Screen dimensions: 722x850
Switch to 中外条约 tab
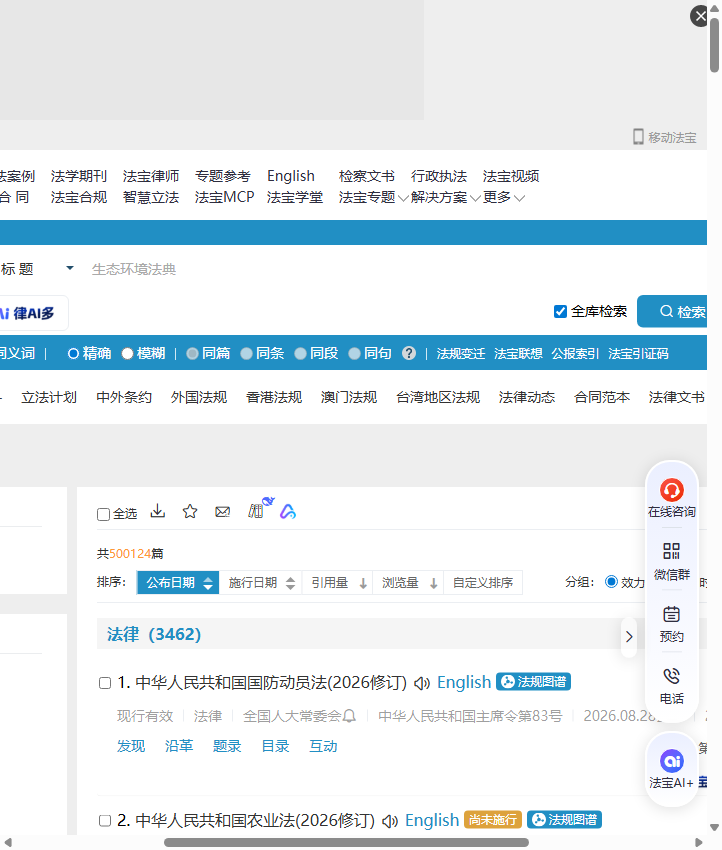pyautogui.click(x=124, y=397)
